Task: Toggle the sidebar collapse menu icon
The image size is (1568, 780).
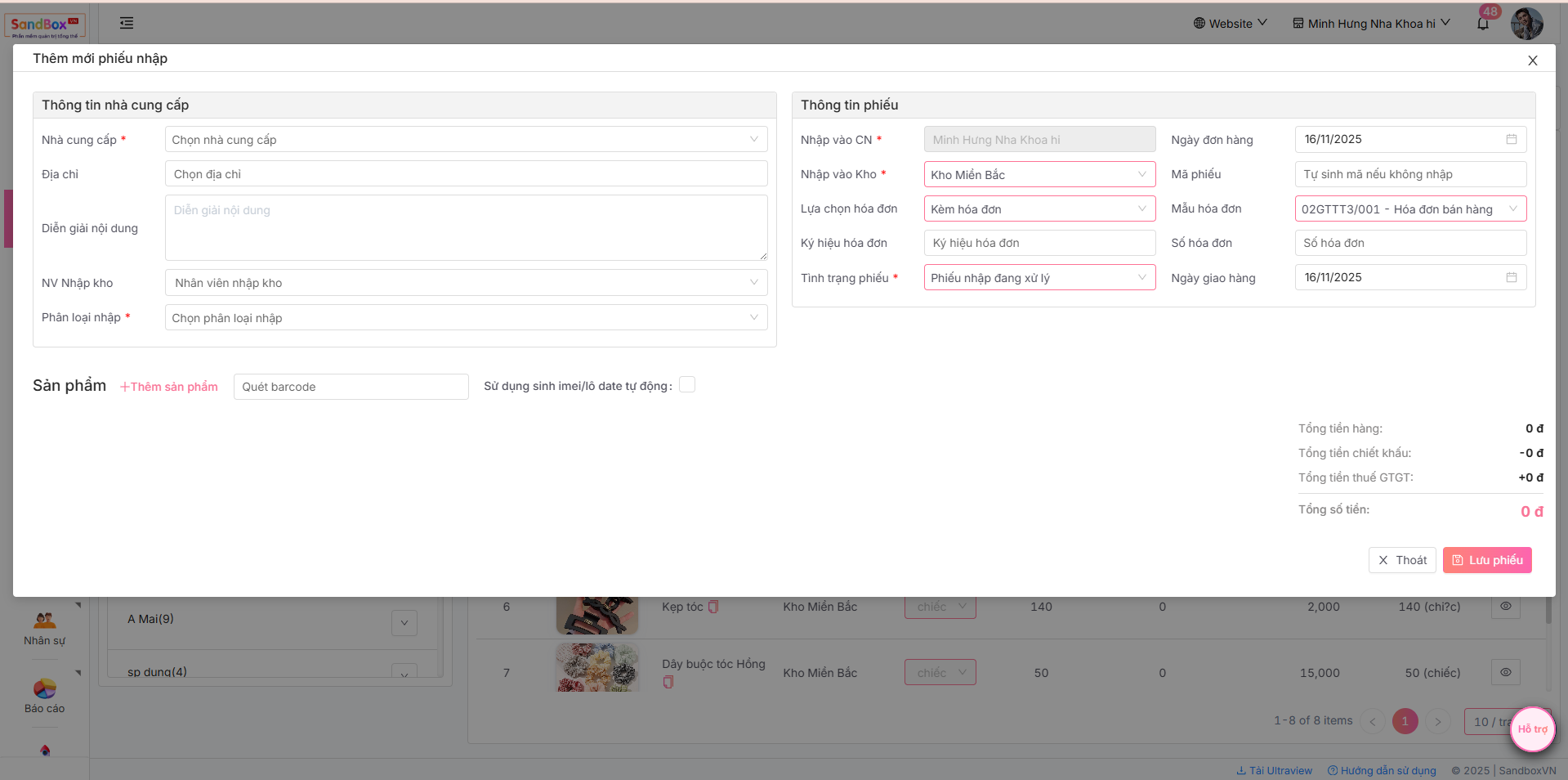Action: pos(127,23)
